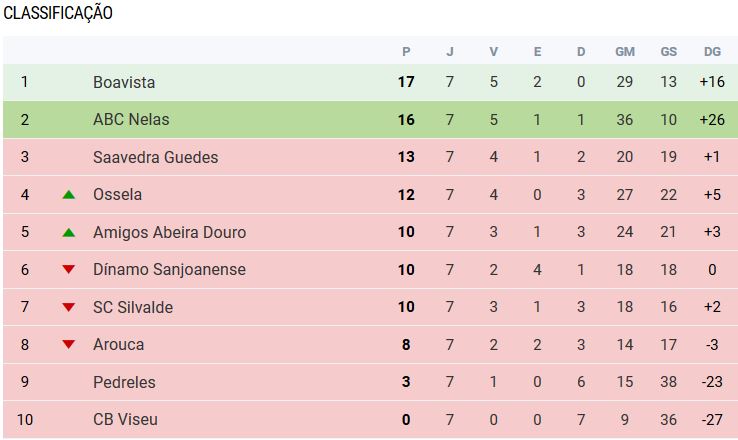
Task: Click the Classificação heading
Action: coord(58,13)
